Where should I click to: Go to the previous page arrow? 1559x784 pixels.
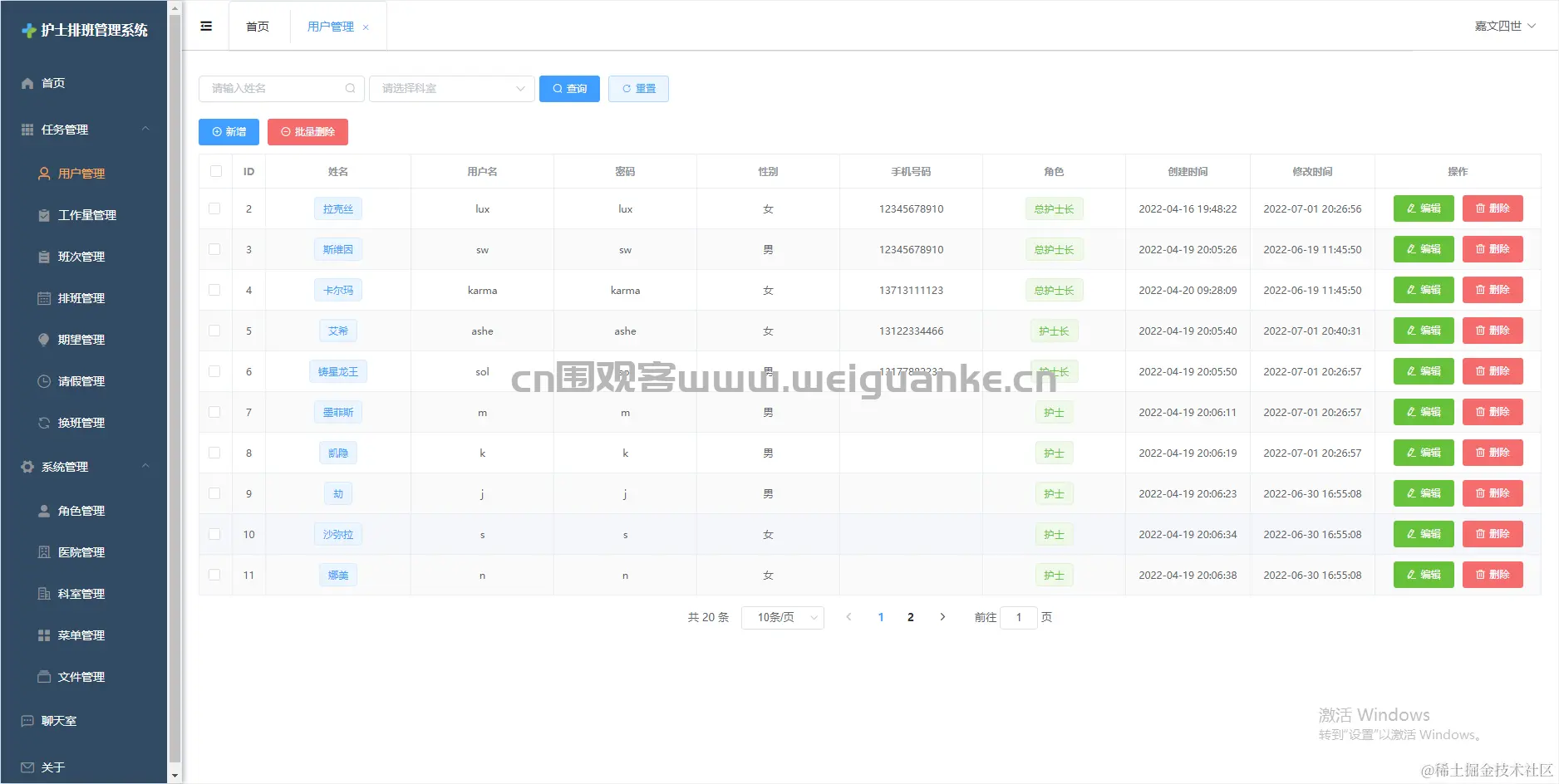[x=848, y=617]
